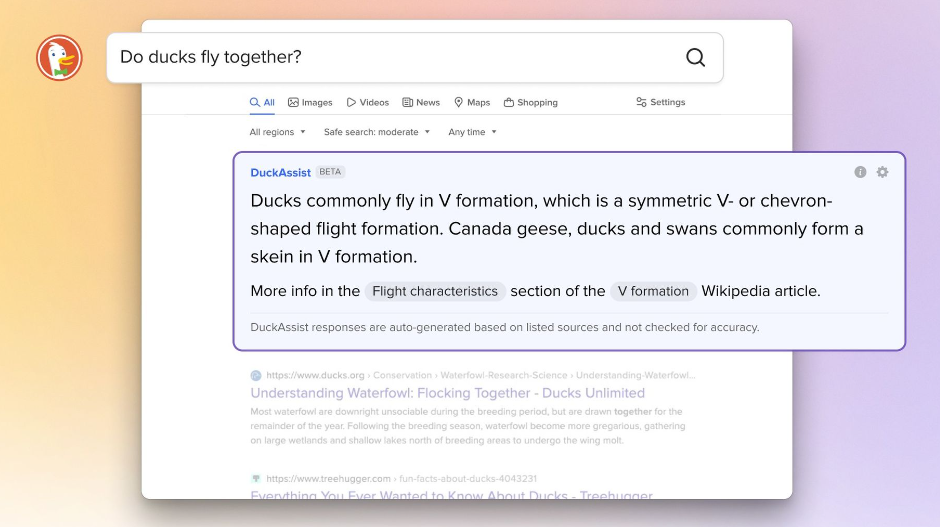
Task: Switch to the Shopping tab
Action: point(531,103)
